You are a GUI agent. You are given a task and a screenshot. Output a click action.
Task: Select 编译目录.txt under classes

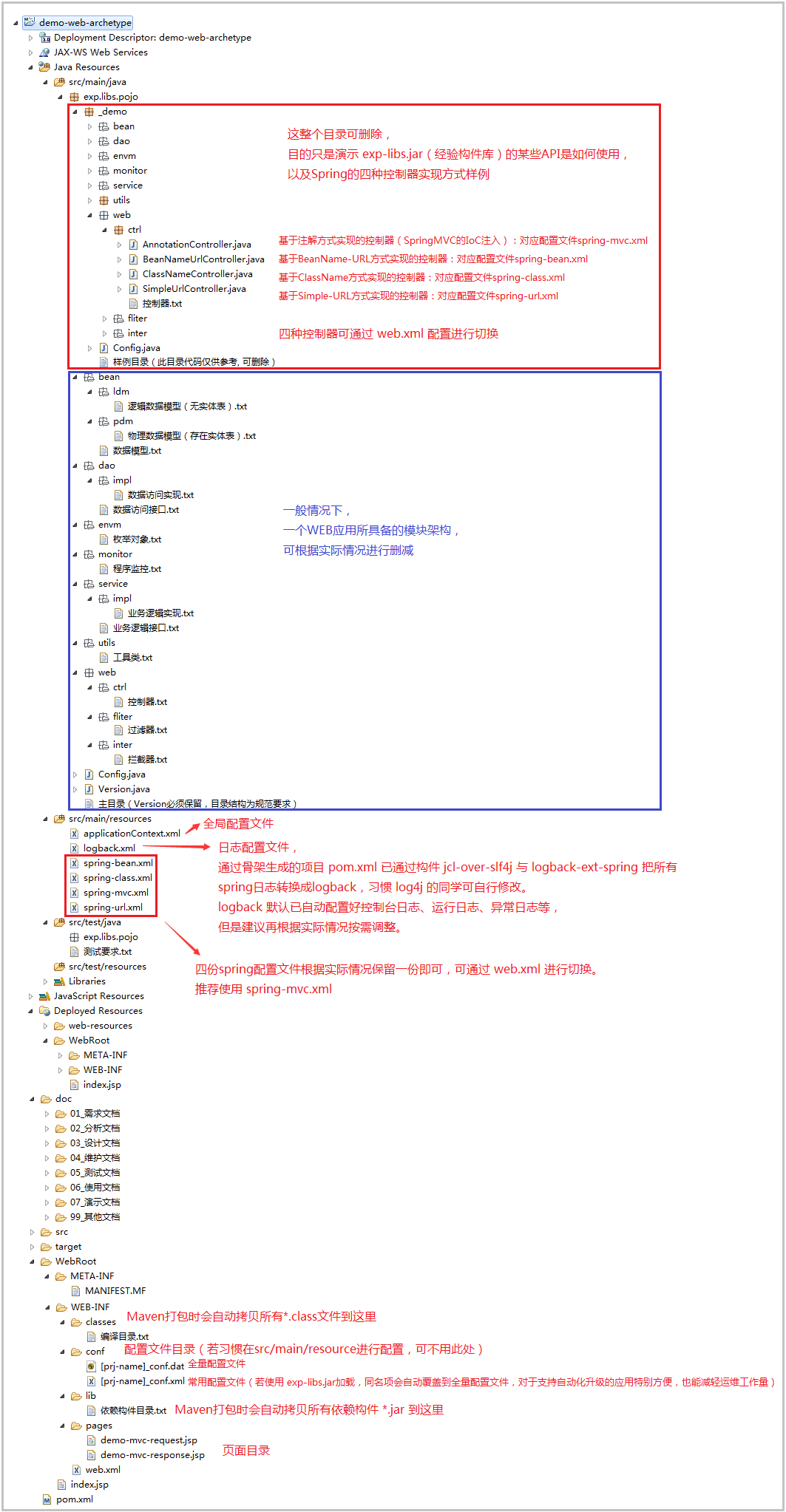tap(124, 1336)
